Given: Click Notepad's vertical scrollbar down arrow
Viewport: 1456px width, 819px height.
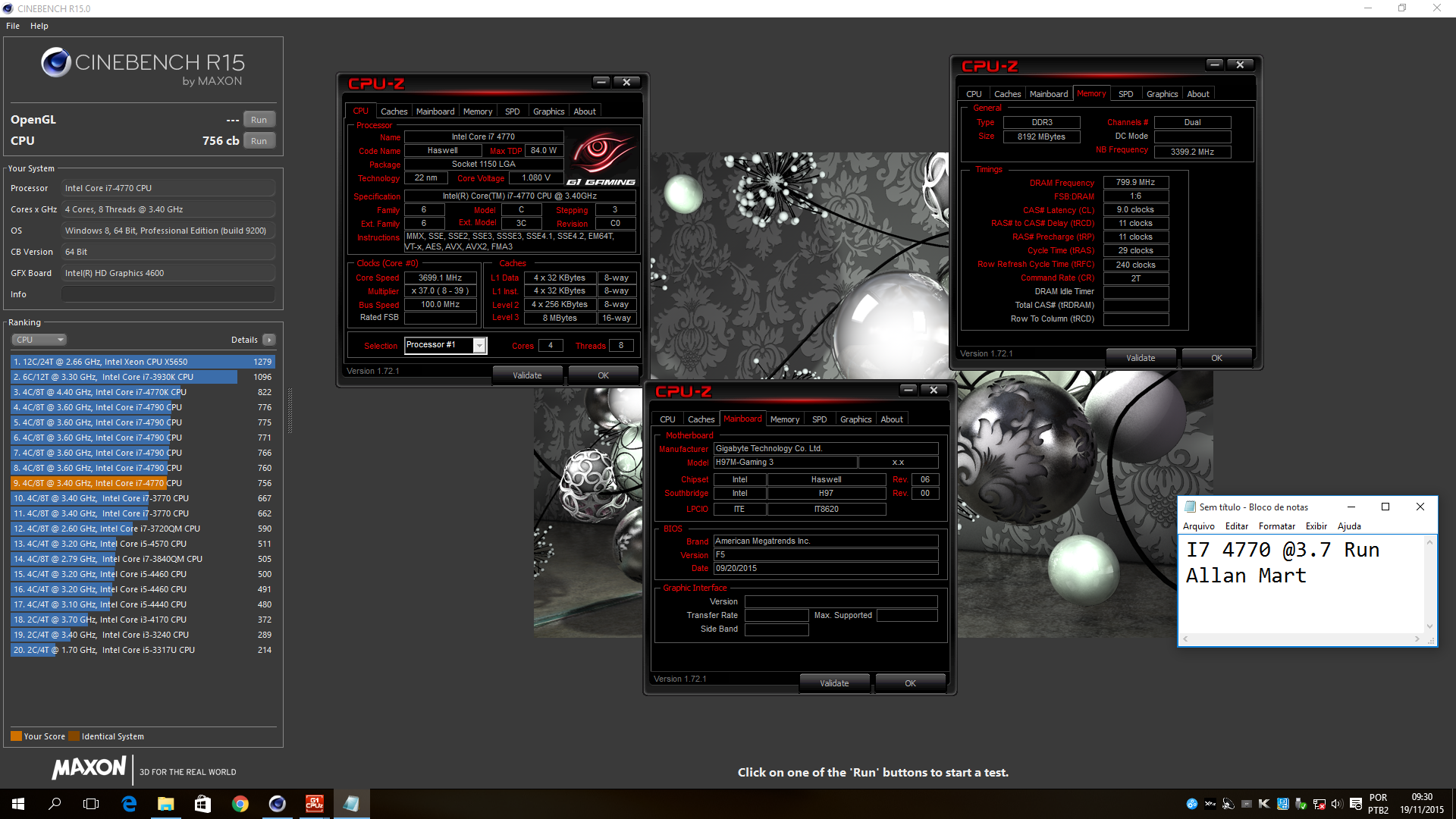Looking at the screenshot, I should point(1430,626).
